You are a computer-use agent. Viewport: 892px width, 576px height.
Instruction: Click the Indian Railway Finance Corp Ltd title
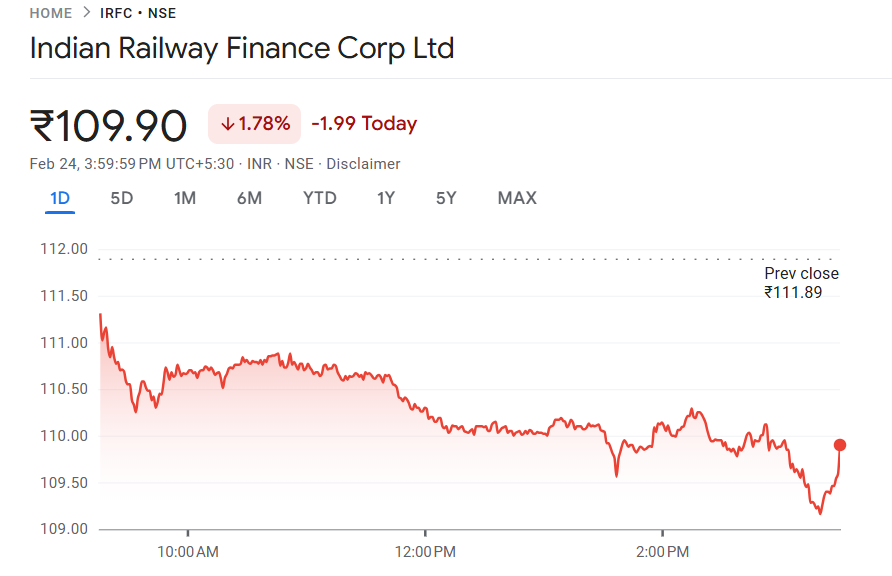[242, 48]
